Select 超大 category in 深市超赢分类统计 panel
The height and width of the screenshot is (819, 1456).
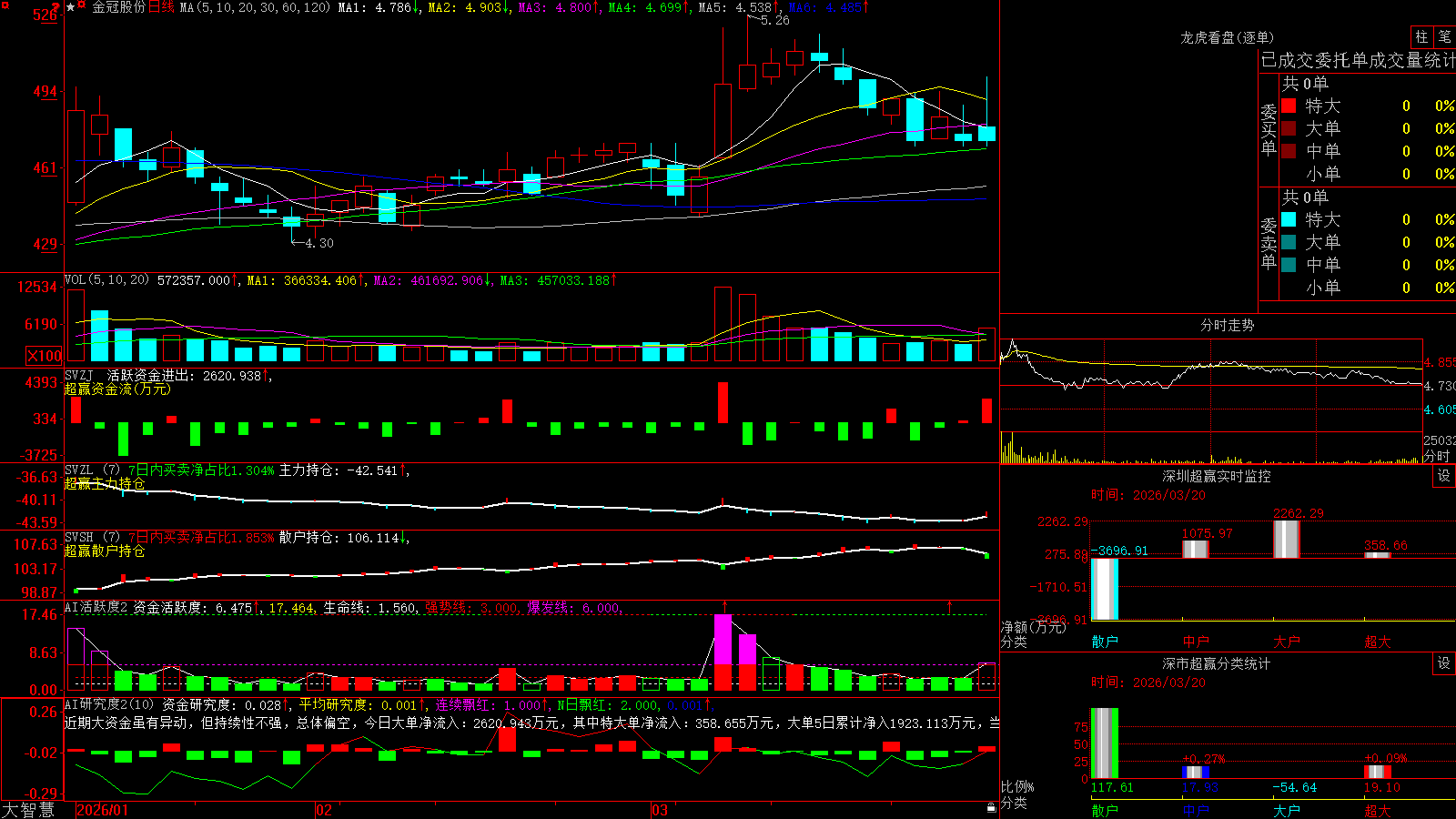click(1378, 810)
